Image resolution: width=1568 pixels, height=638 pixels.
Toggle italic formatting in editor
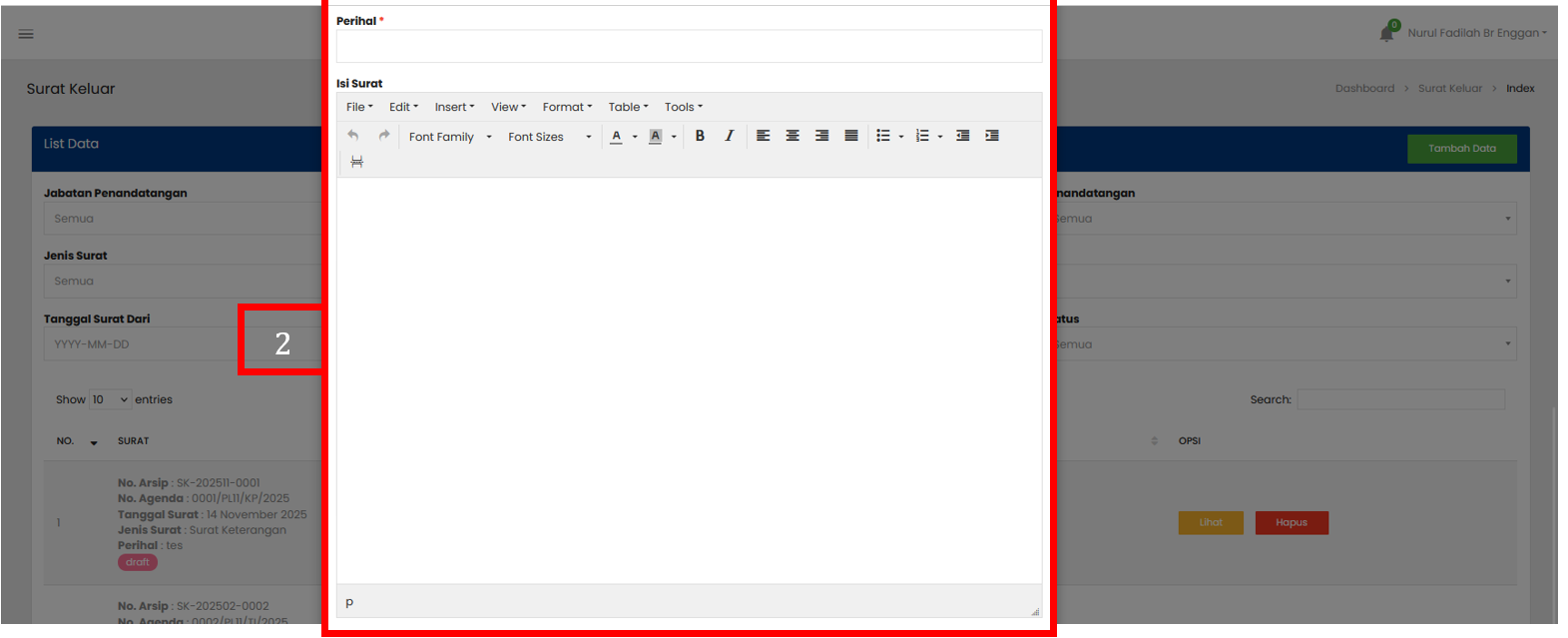pyautogui.click(x=730, y=136)
